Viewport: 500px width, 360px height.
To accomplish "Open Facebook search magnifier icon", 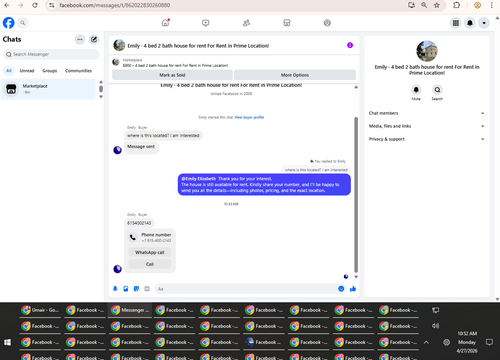I will 23,23.
